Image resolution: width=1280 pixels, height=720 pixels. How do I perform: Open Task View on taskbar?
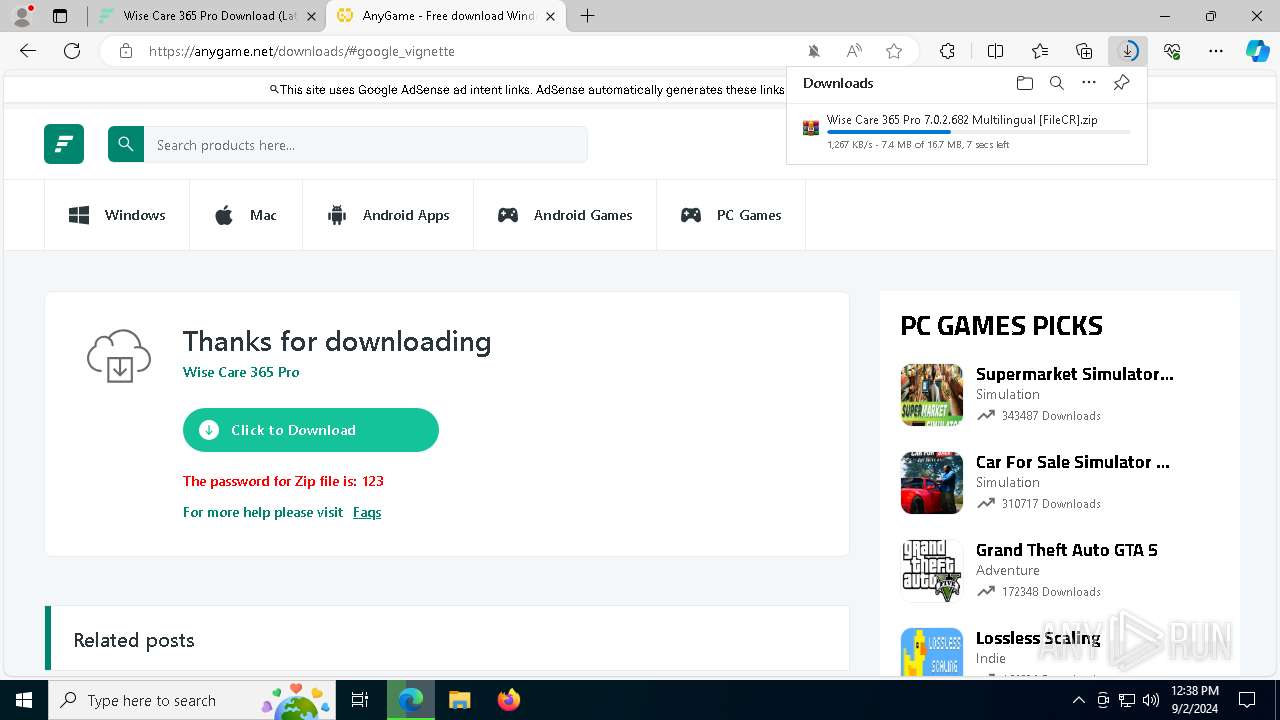[360, 700]
